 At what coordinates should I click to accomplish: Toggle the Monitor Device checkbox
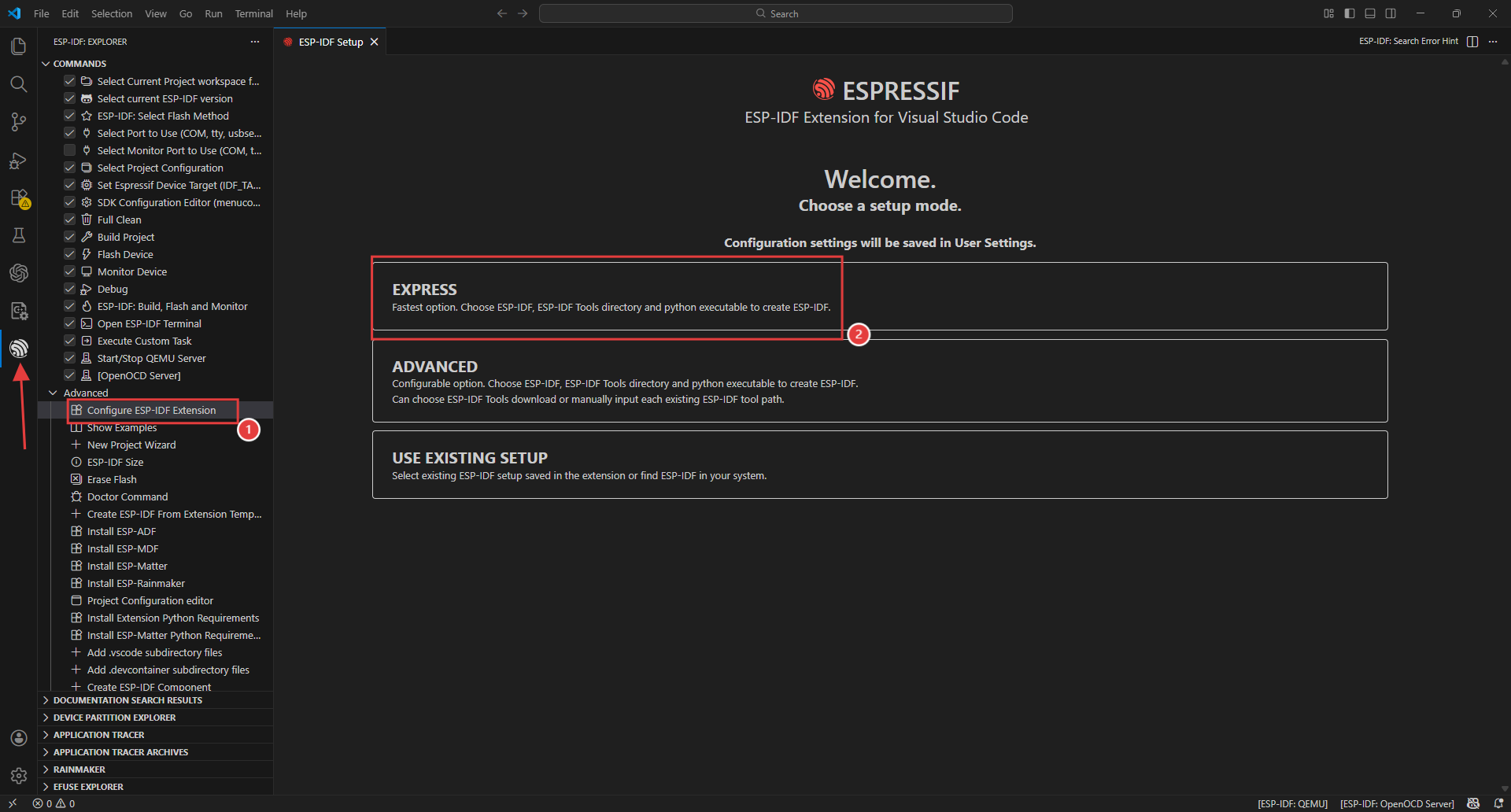click(x=69, y=271)
